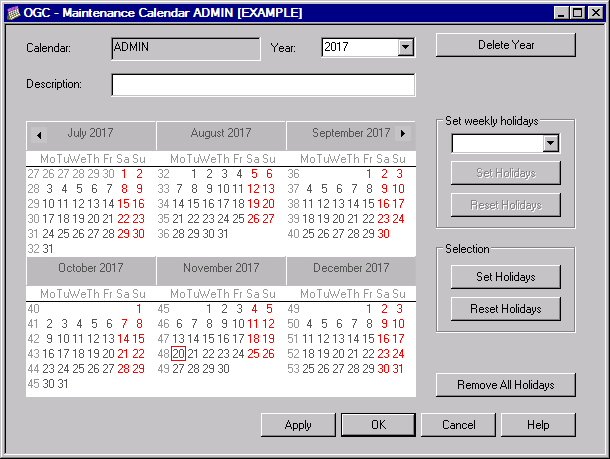Viewport: 610px width, 459px height.
Task: Select December 1 in the calendar
Action: (x=368, y=309)
